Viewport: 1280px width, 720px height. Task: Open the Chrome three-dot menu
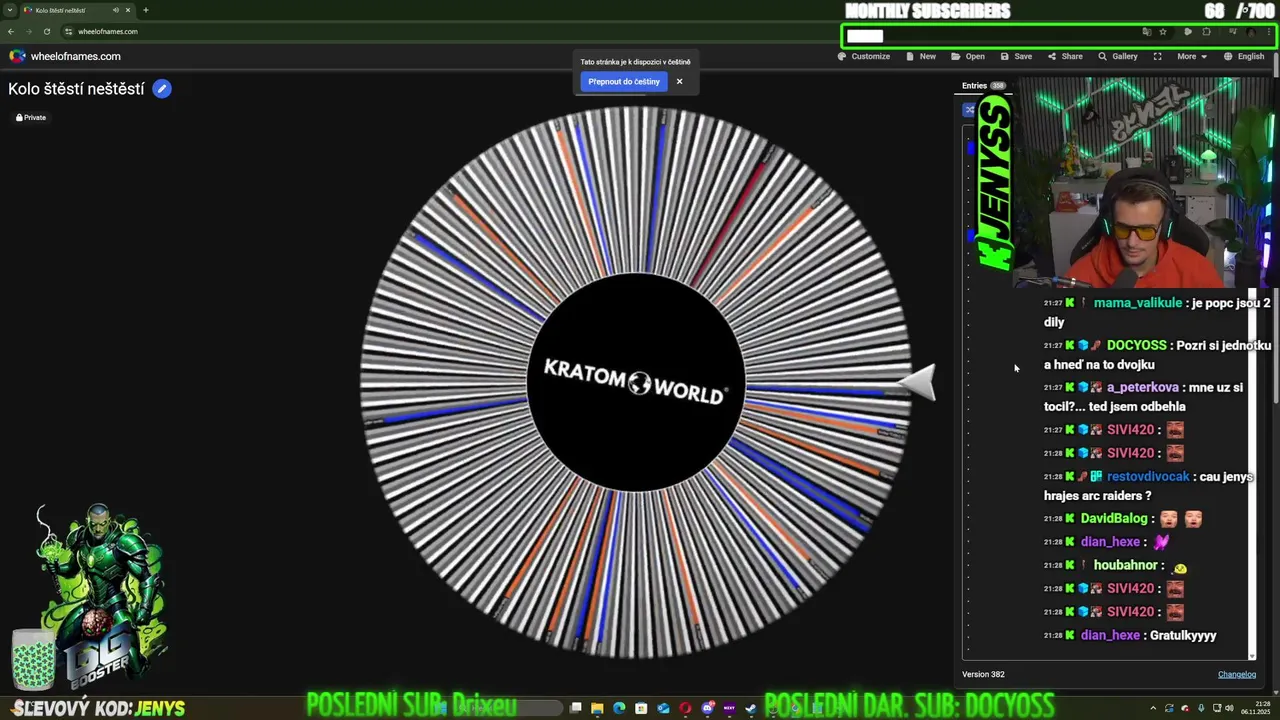point(1269,32)
